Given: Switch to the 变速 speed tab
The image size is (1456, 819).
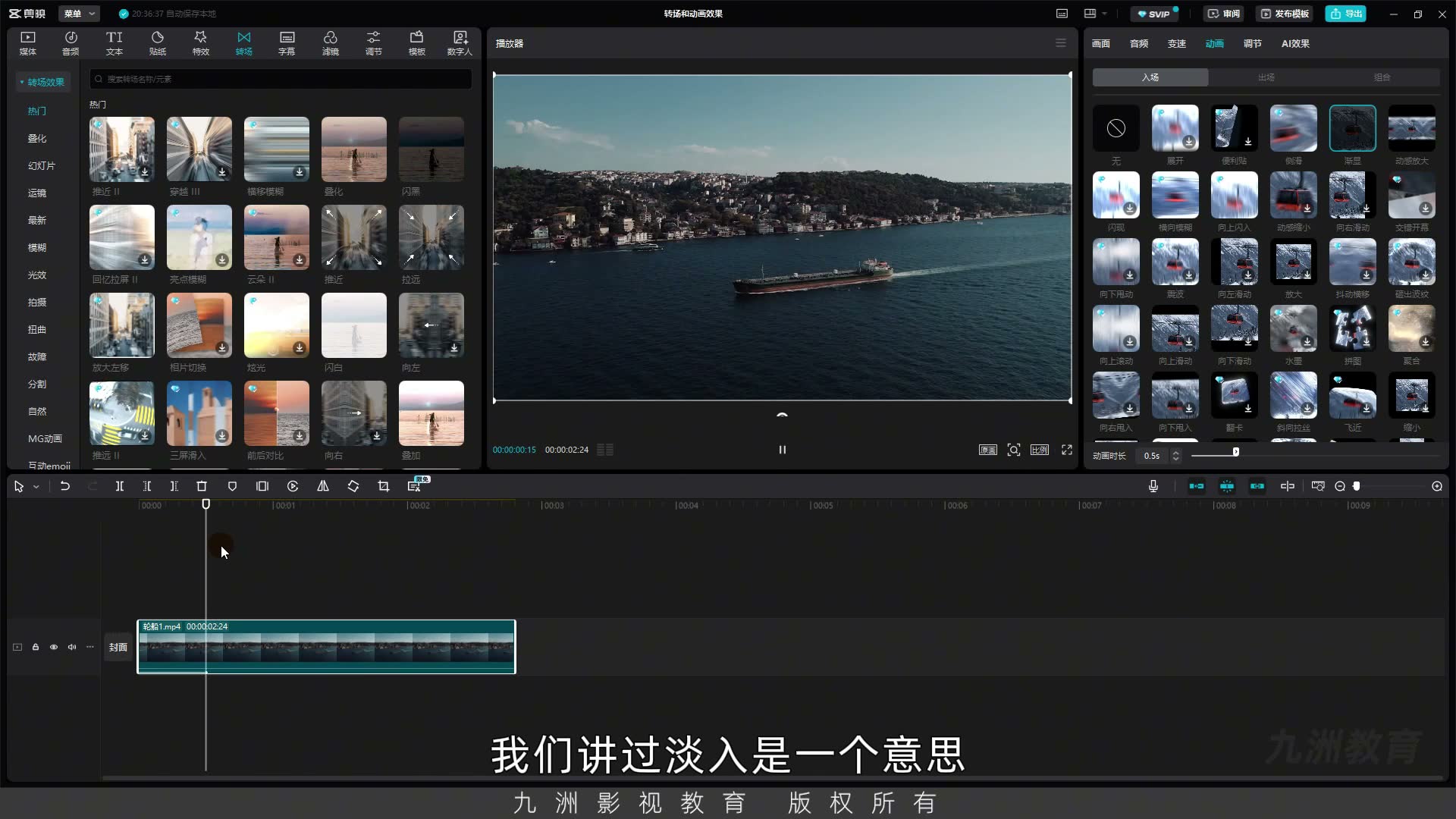Looking at the screenshot, I should click(1176, 43).
